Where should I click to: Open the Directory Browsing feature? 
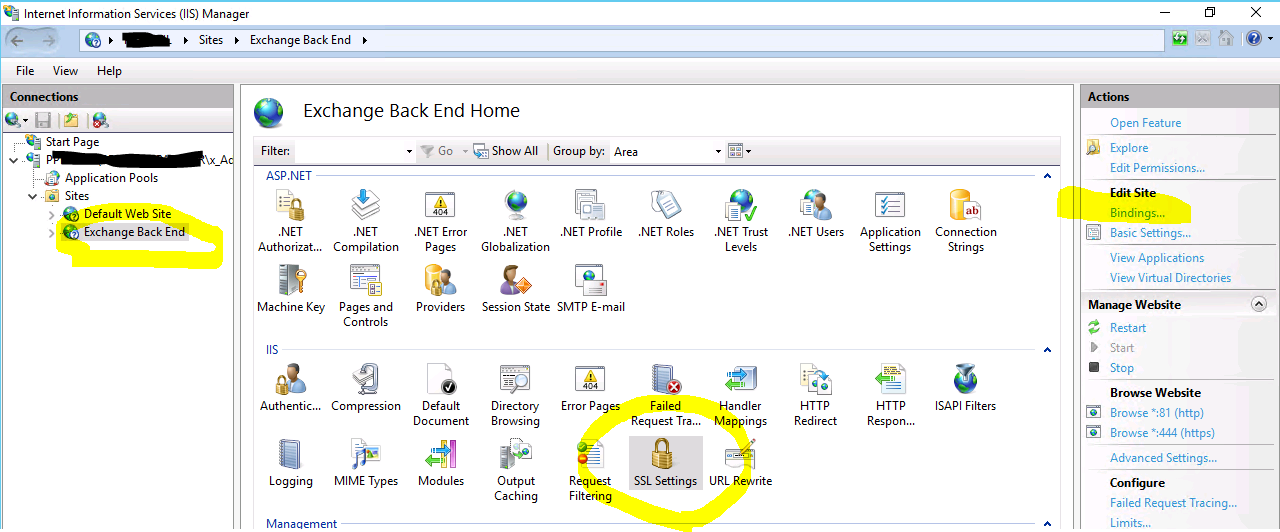point(515,395)
